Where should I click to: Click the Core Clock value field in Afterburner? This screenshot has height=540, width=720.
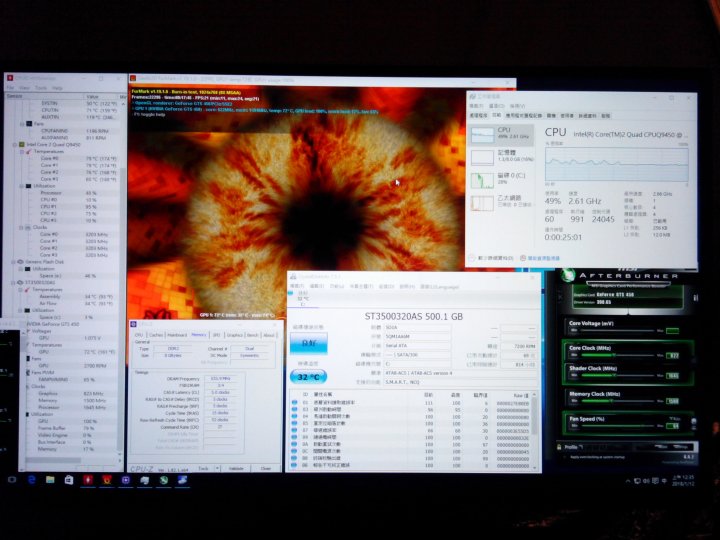[x=673, y=355]
